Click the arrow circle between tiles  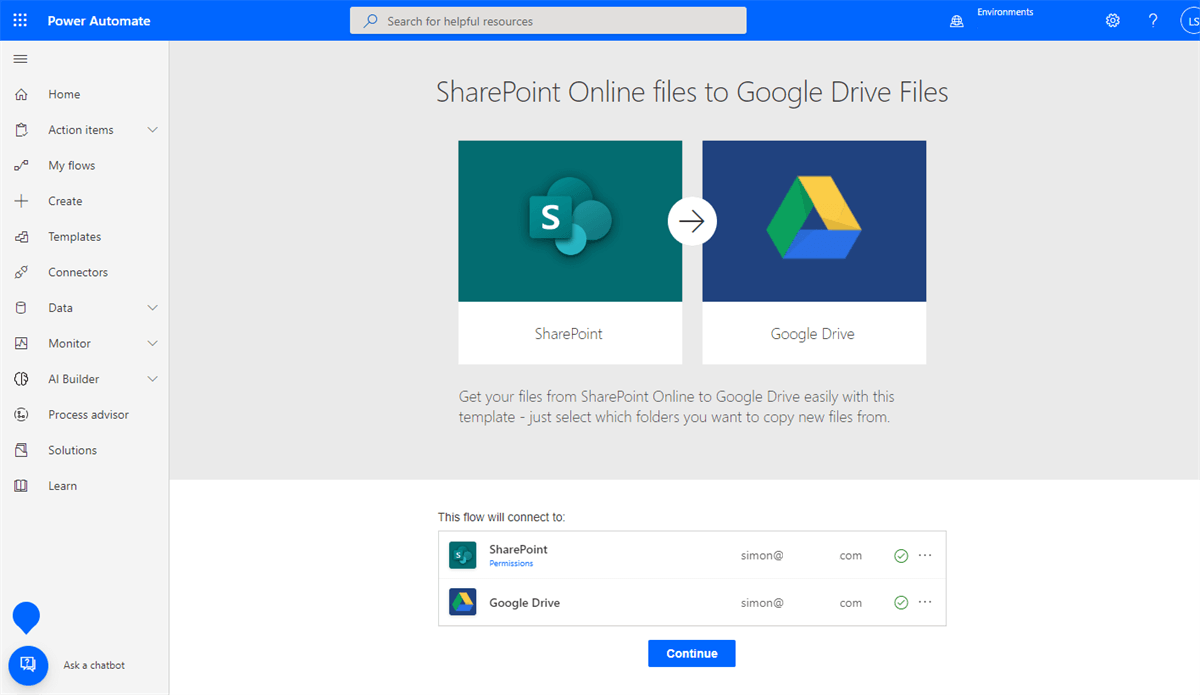(692, 221)
